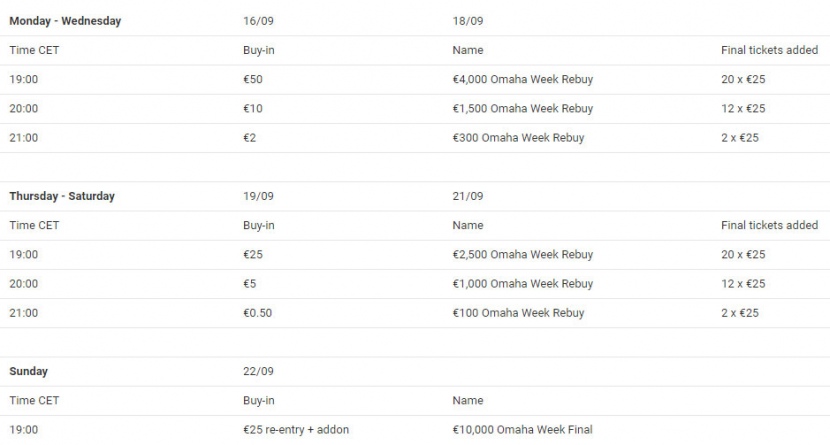Click the €25 re-entry + addon buy-in
This screenshot has width=830, height=445.
point(296,430)
